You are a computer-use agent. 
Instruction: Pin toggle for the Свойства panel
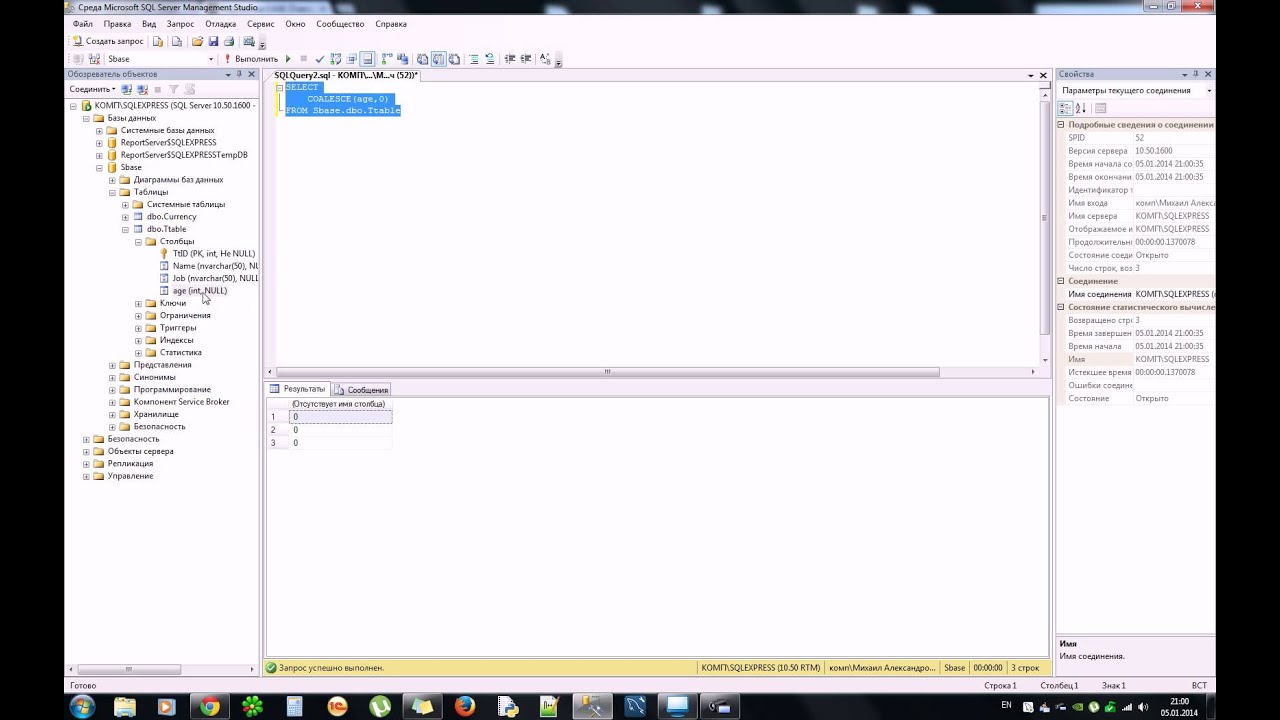coord(1196,75)
